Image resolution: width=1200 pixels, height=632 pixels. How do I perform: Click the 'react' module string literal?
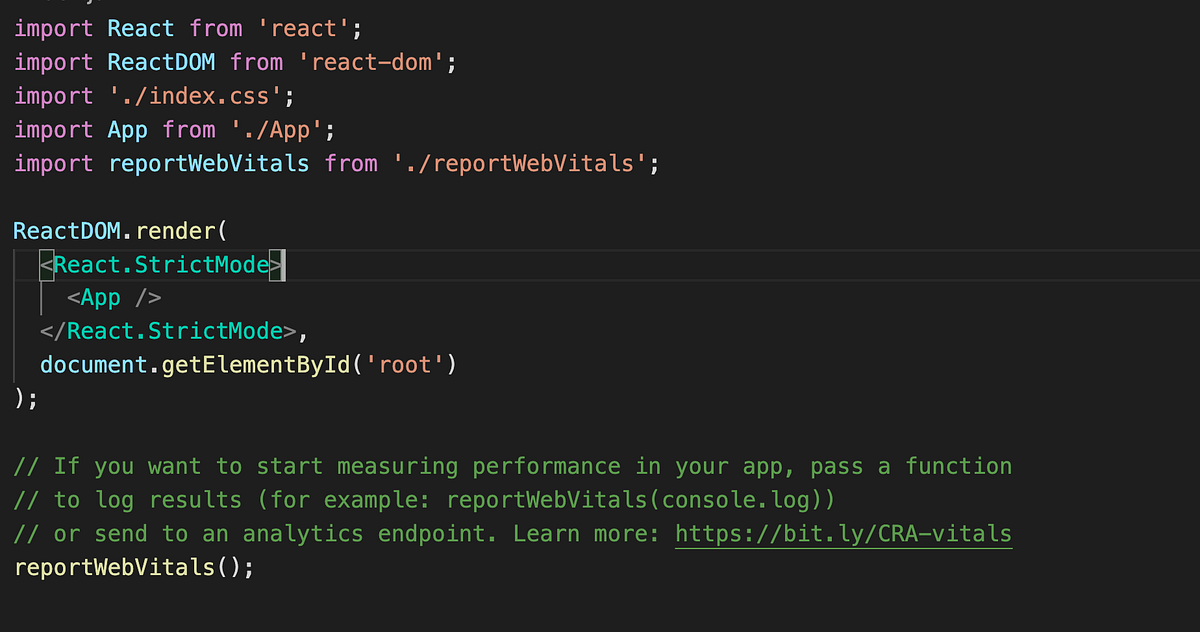coord(302,28)
